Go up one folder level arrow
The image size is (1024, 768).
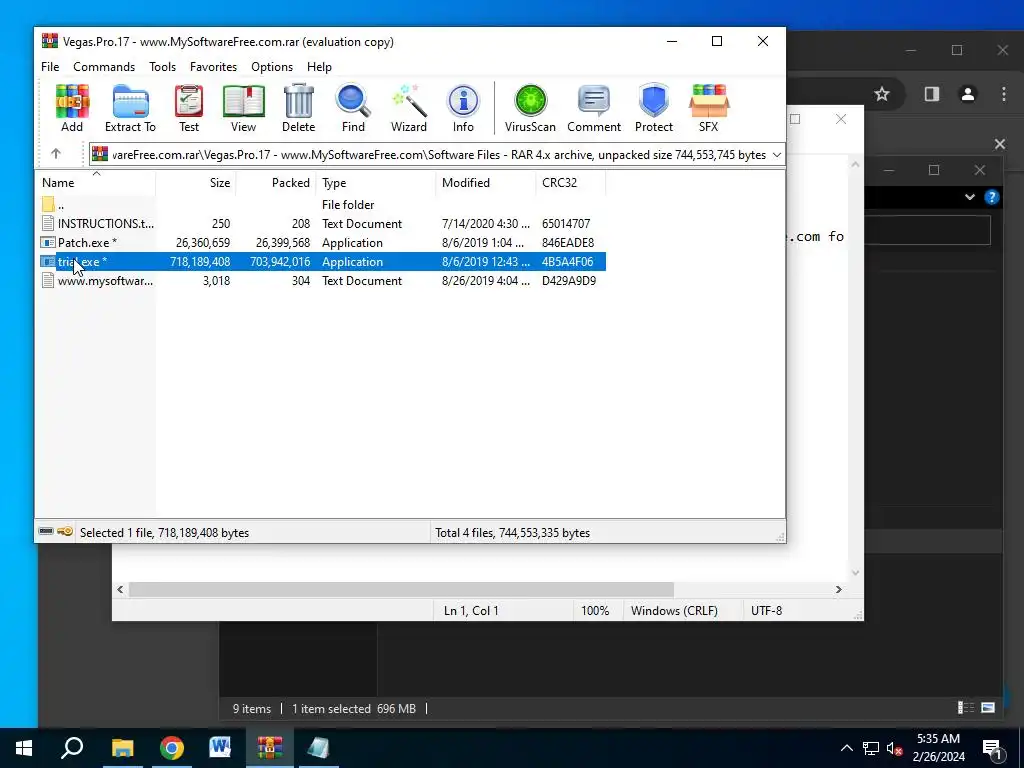(x=56, y=154)
